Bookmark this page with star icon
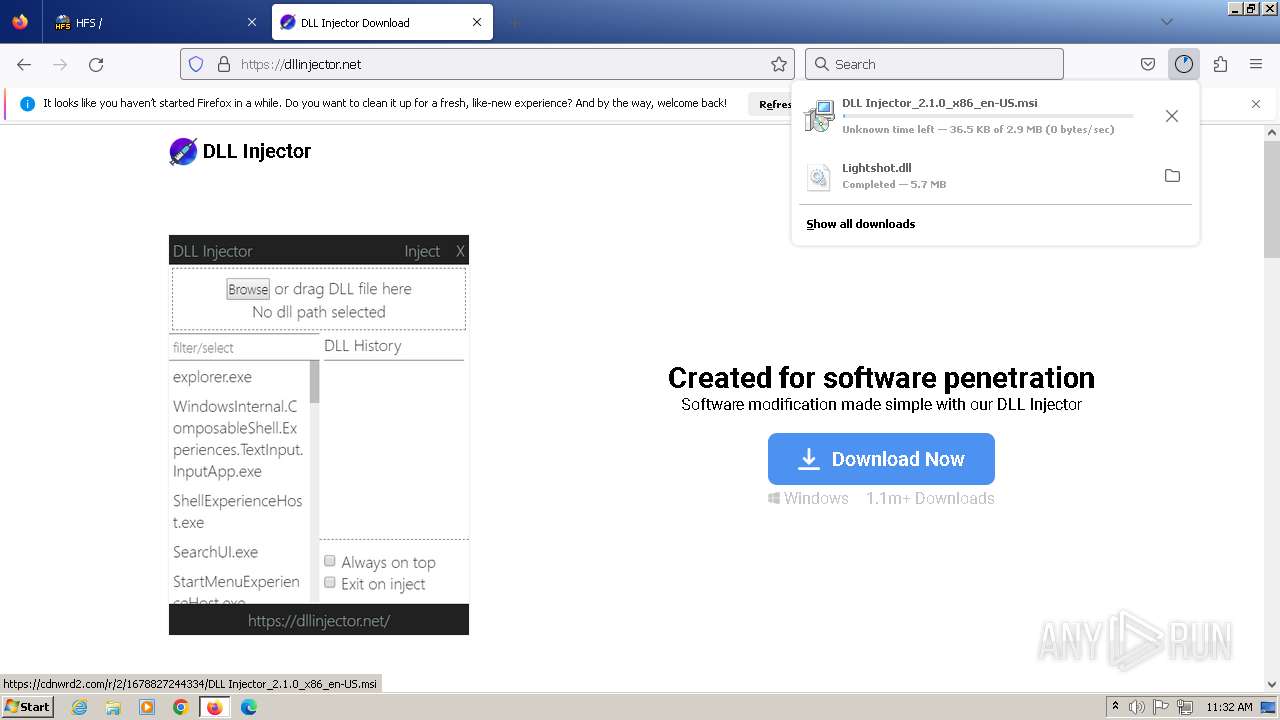1280x720 pixels. coord(779,64)
